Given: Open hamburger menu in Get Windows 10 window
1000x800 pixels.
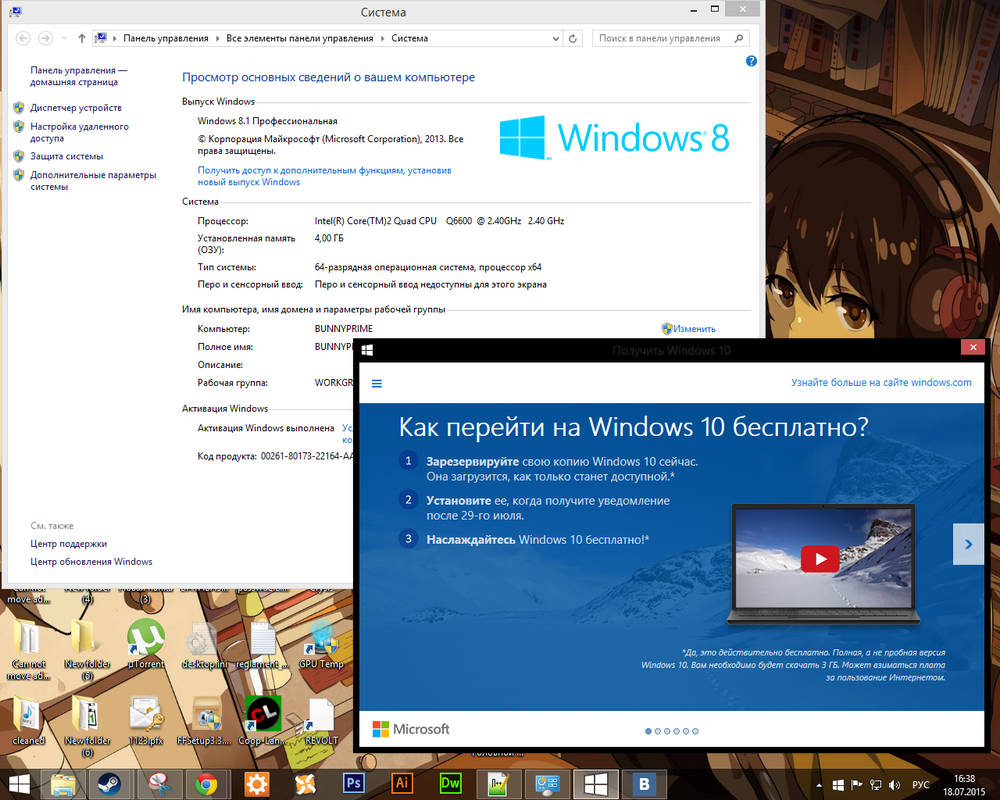Looking at the screenshot, I should click(x=377, y=383).
